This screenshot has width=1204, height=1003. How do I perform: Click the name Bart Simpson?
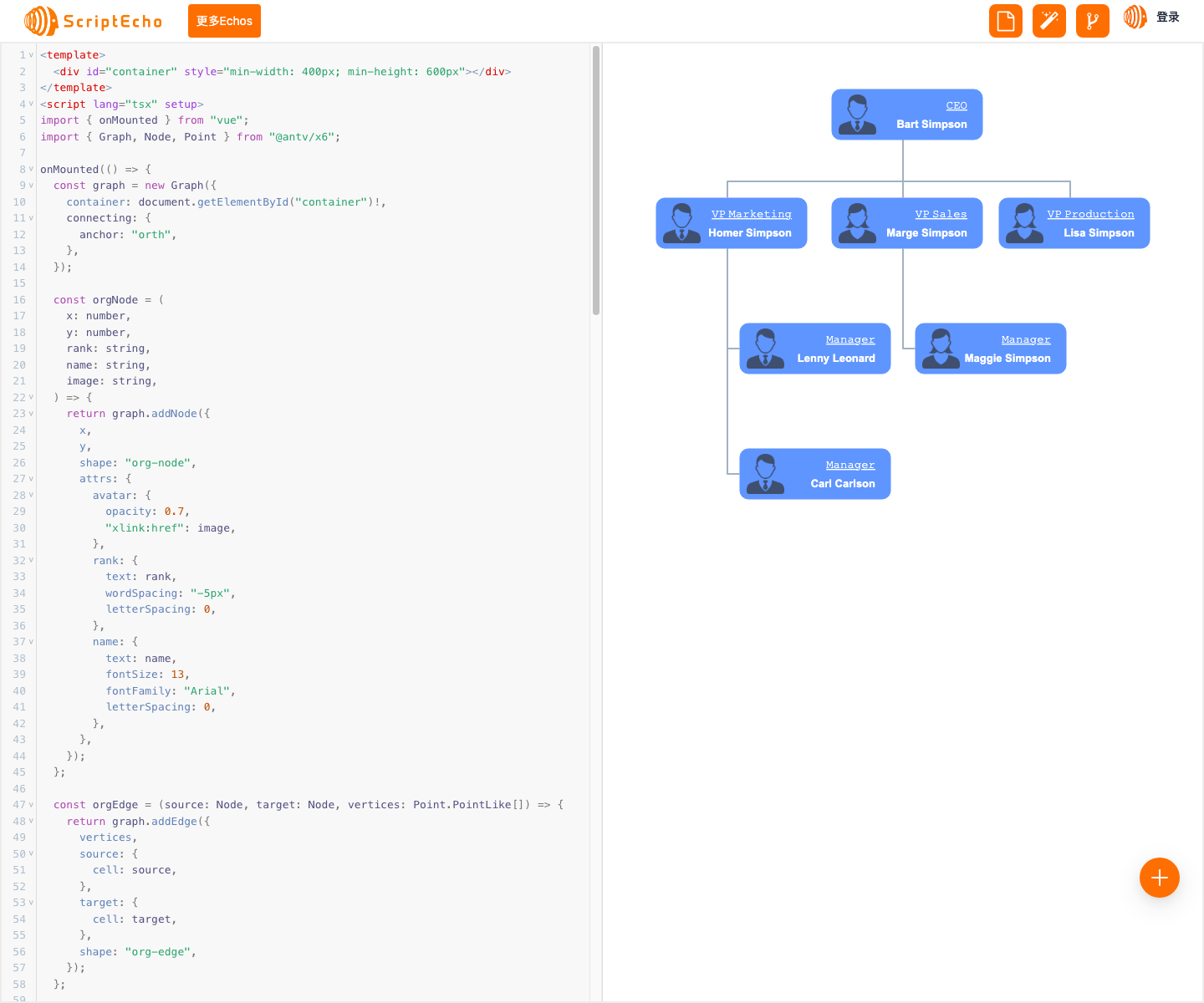point(931,124)
